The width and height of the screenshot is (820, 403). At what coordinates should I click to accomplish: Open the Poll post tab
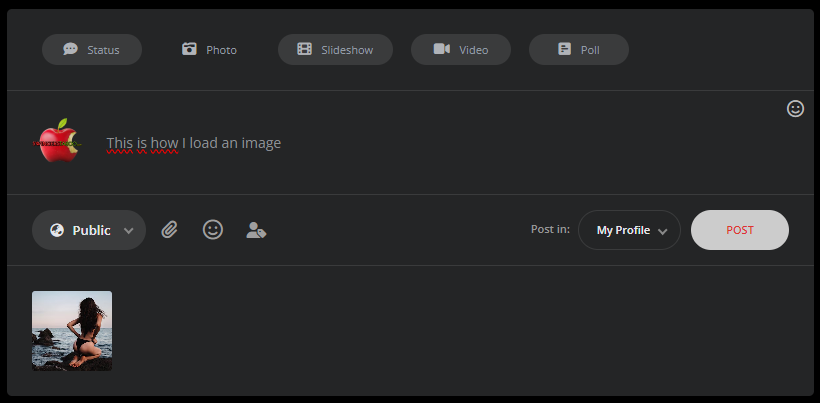pos(579,50)
